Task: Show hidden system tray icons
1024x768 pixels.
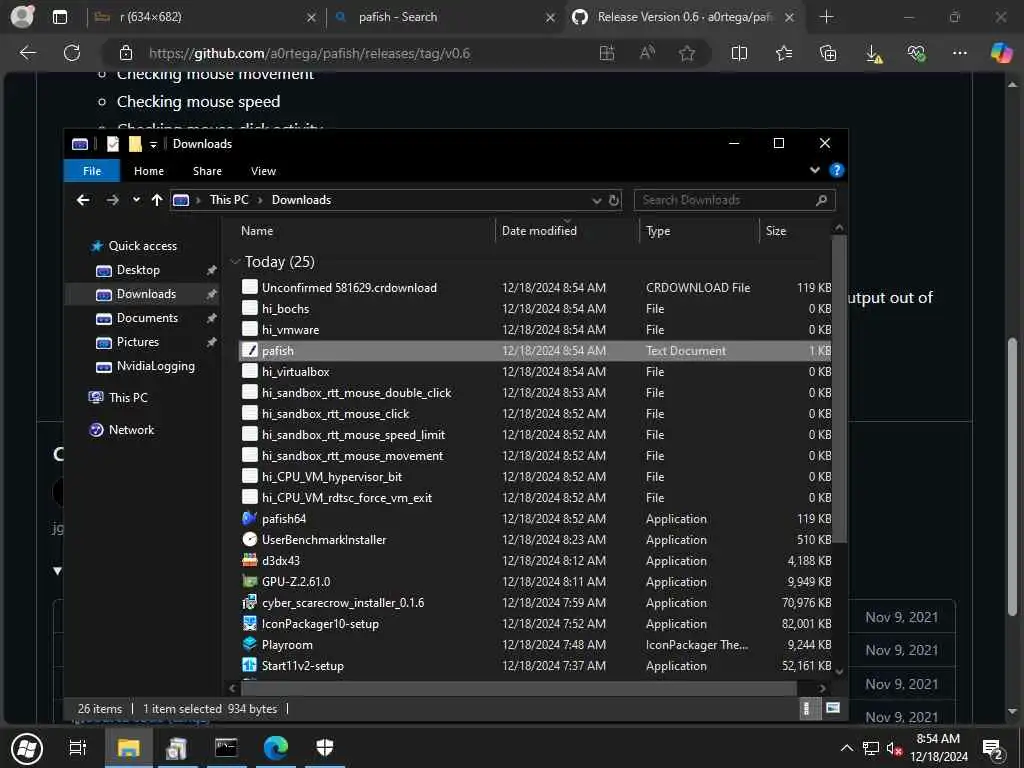Action: click(x=846, y=748)
